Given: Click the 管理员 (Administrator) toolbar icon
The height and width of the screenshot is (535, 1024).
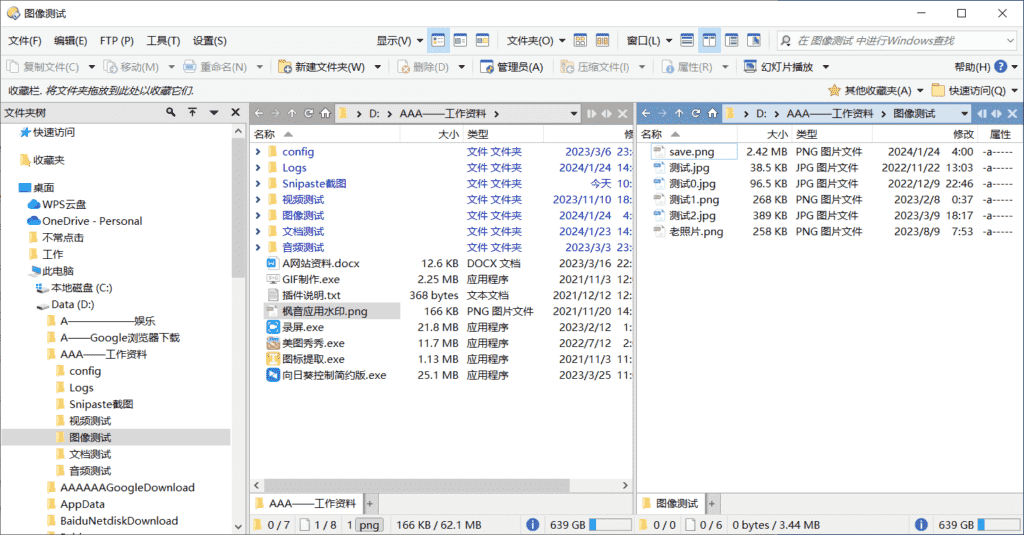Looking at the screenshot, I should [x=487, y=67].
